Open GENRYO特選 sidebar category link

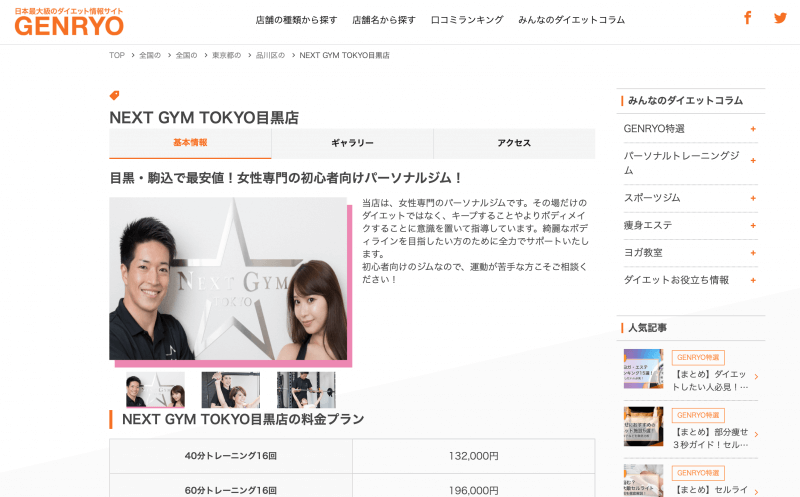654,129
